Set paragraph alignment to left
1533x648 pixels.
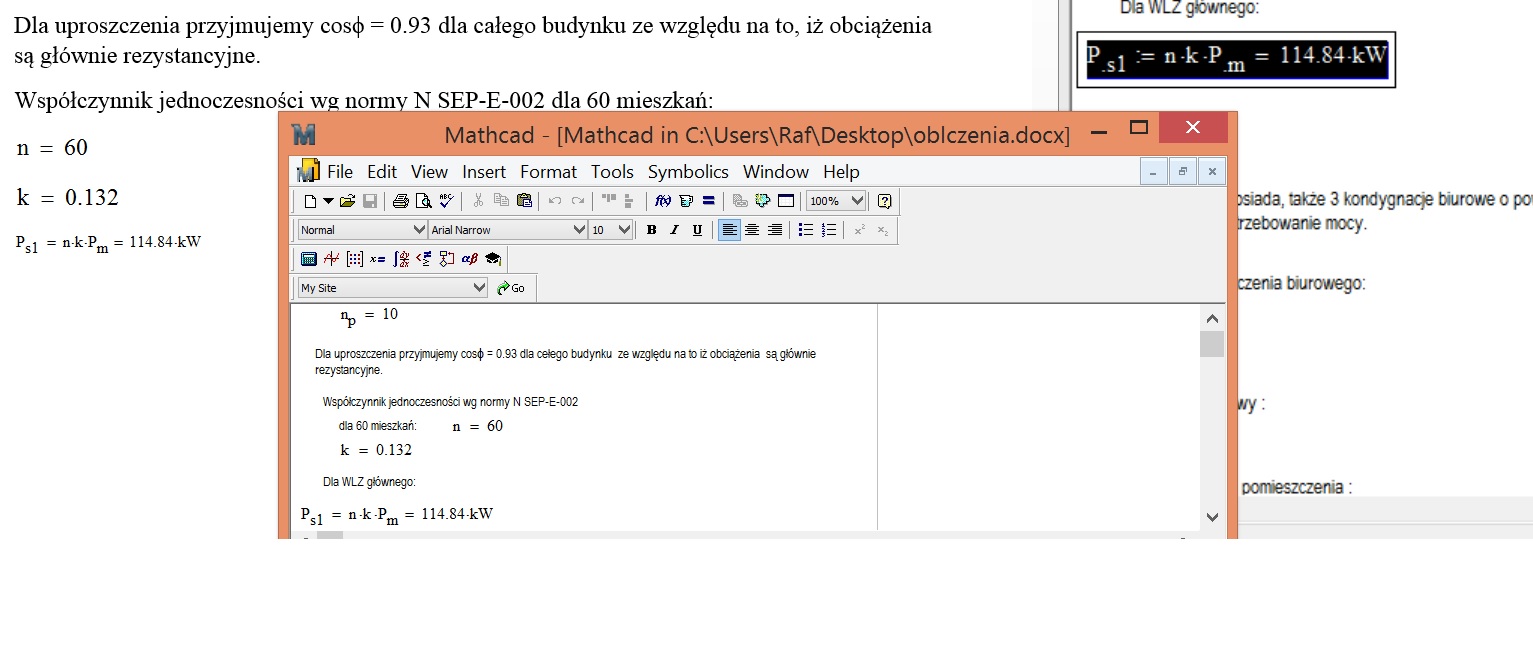click(x=729, y=230)
